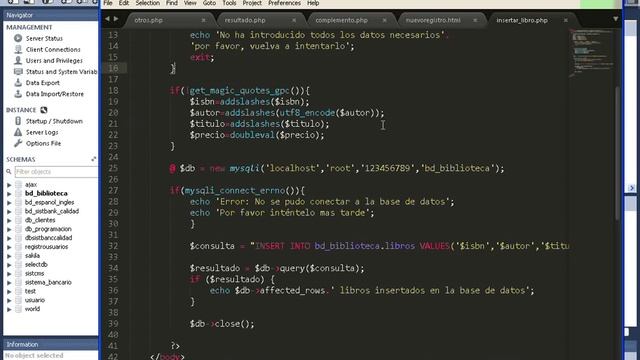Click the world database icon

click(18, 309)
